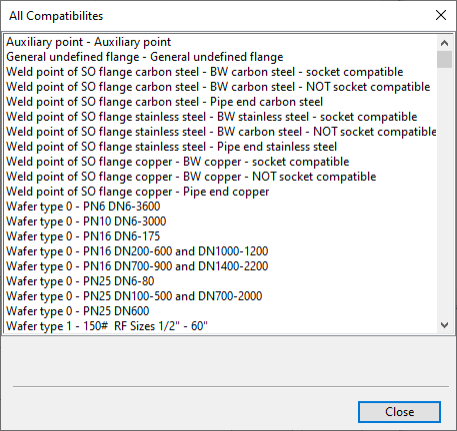
Task: Select SO flange carbon steel Pipe end entry
Action: pos(164,102)
